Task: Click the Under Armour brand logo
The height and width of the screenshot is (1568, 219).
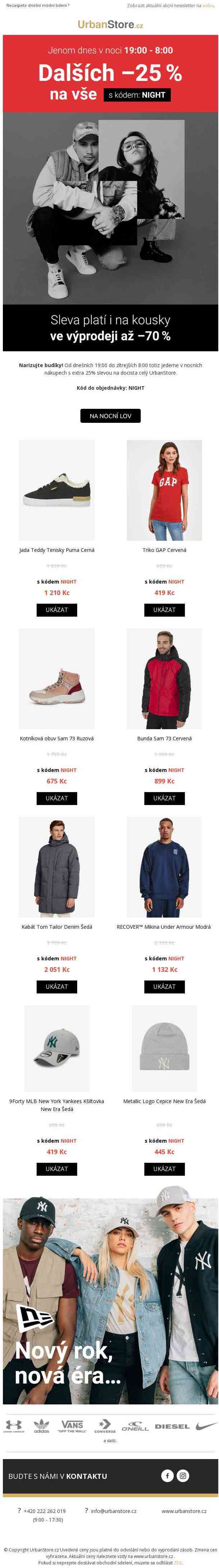Action: coord(13,1427)
